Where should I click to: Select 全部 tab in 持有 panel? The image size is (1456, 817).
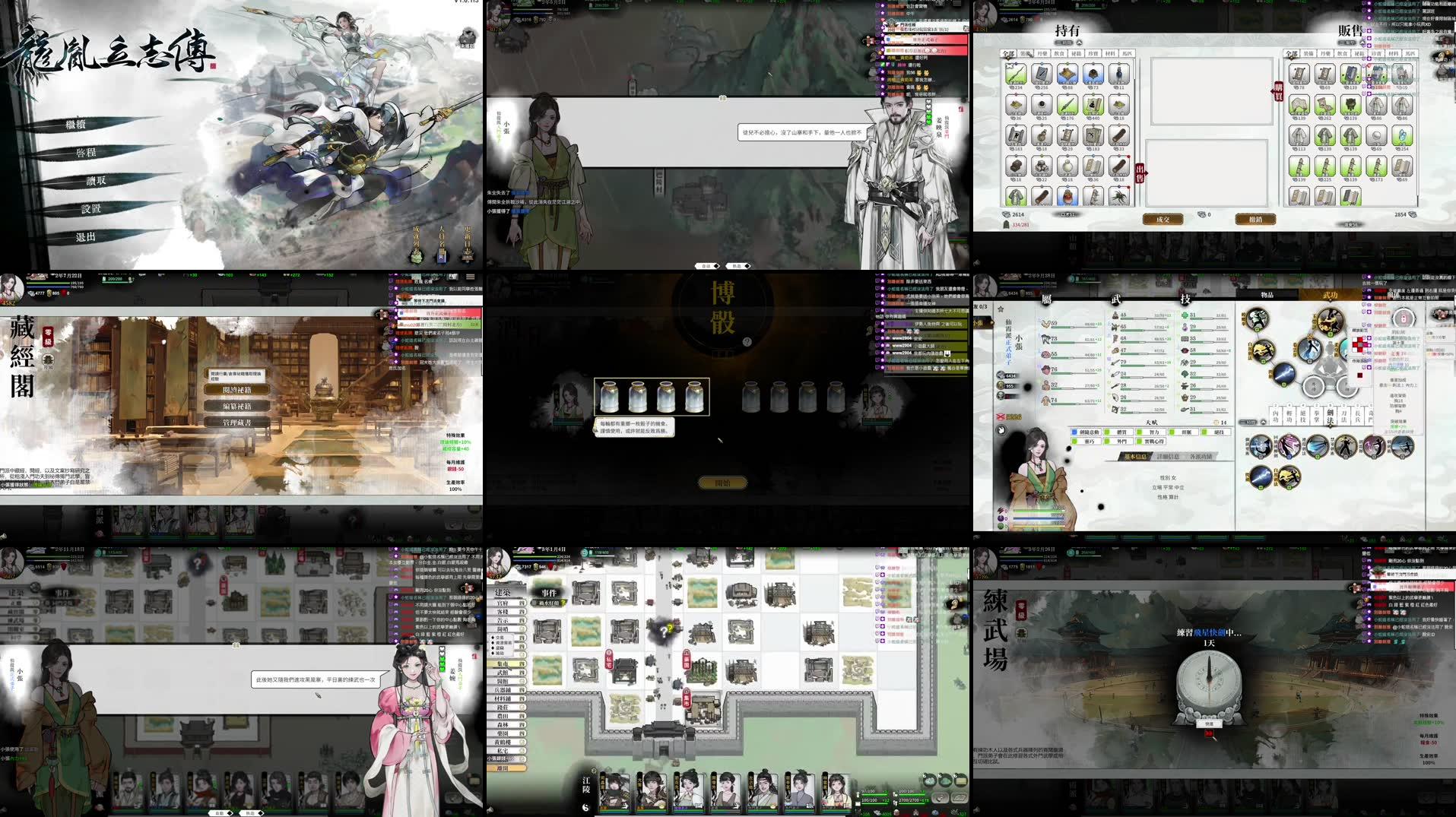1008,54
